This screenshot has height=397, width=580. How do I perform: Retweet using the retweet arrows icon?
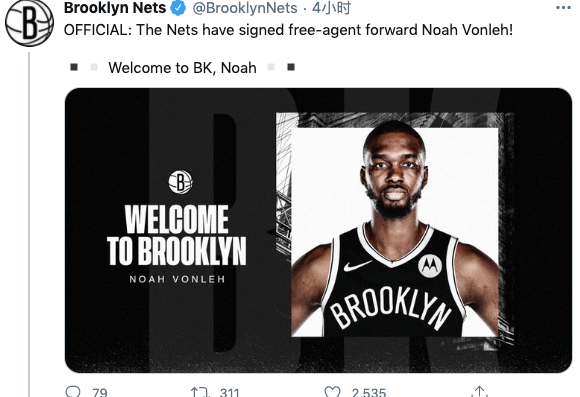tap(200, 392)
